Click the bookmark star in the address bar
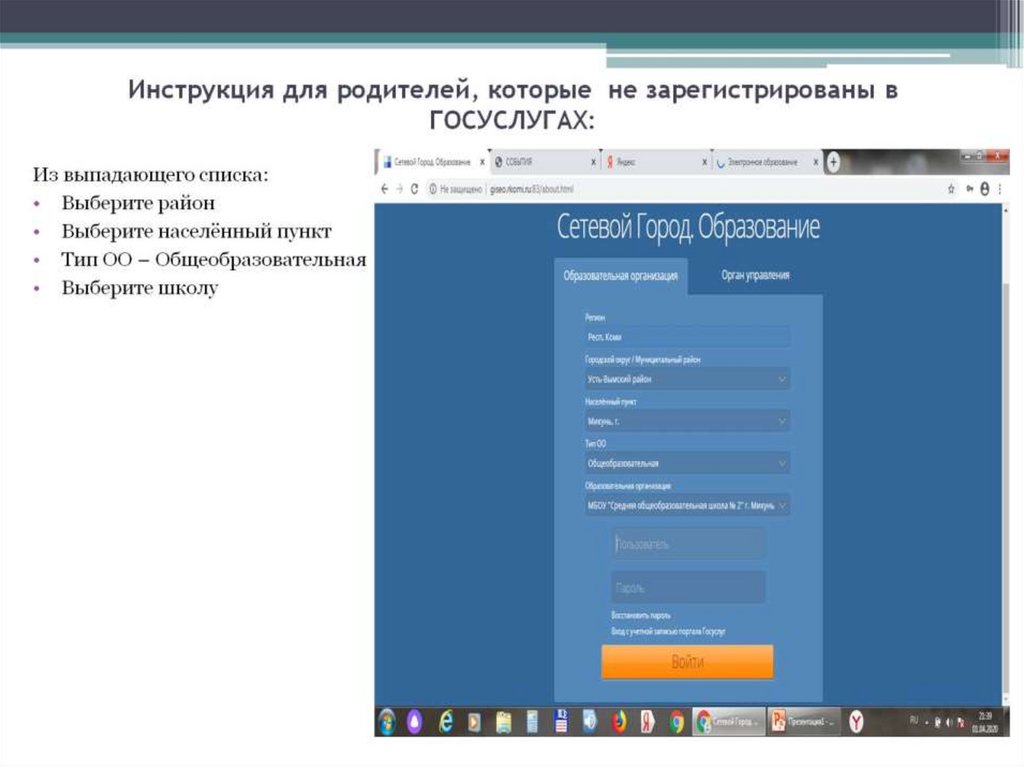This screenshot has height=767, width=1024. click(x=950, y=187)
